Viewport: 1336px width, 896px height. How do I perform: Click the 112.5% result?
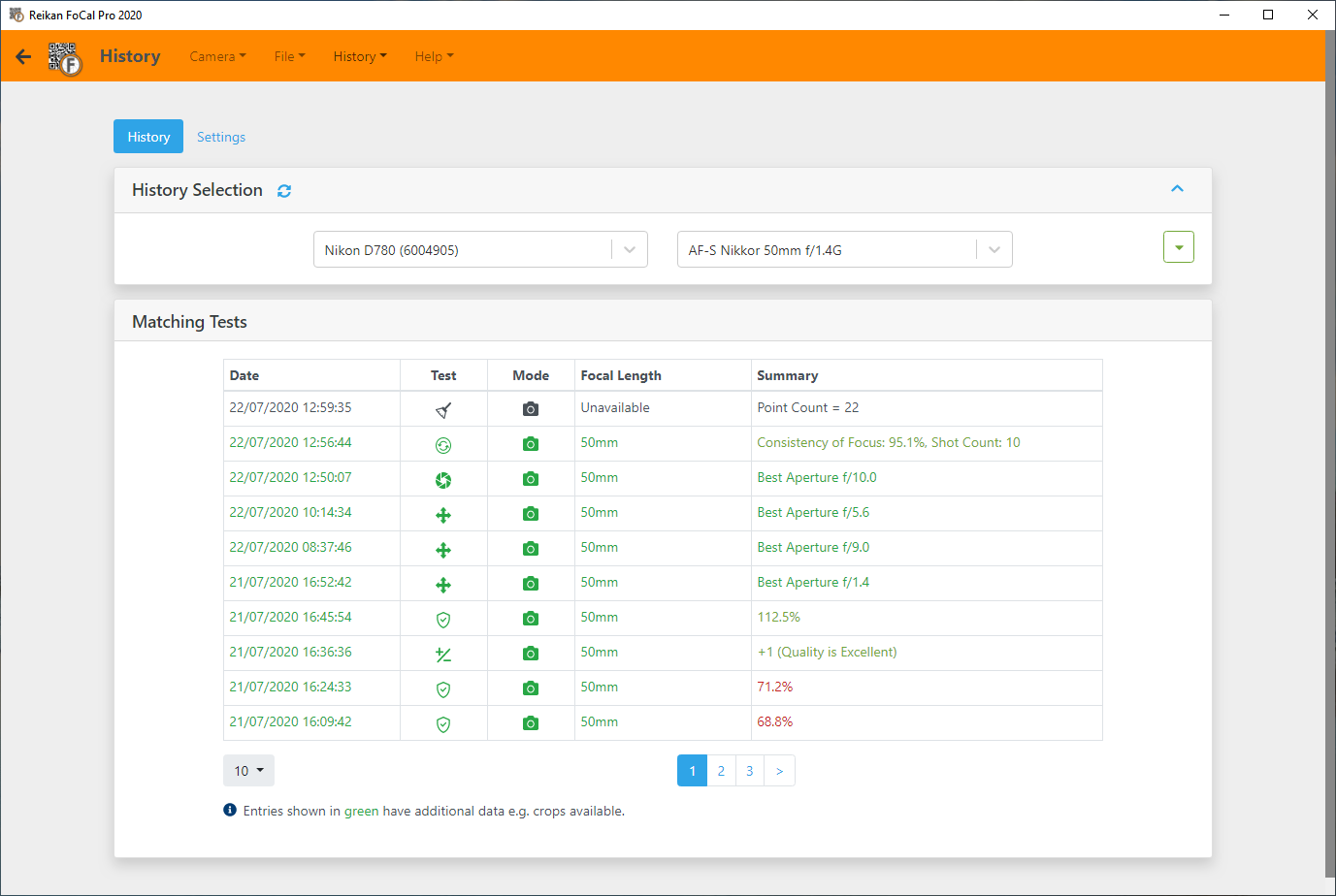click(x=778, y=617)
